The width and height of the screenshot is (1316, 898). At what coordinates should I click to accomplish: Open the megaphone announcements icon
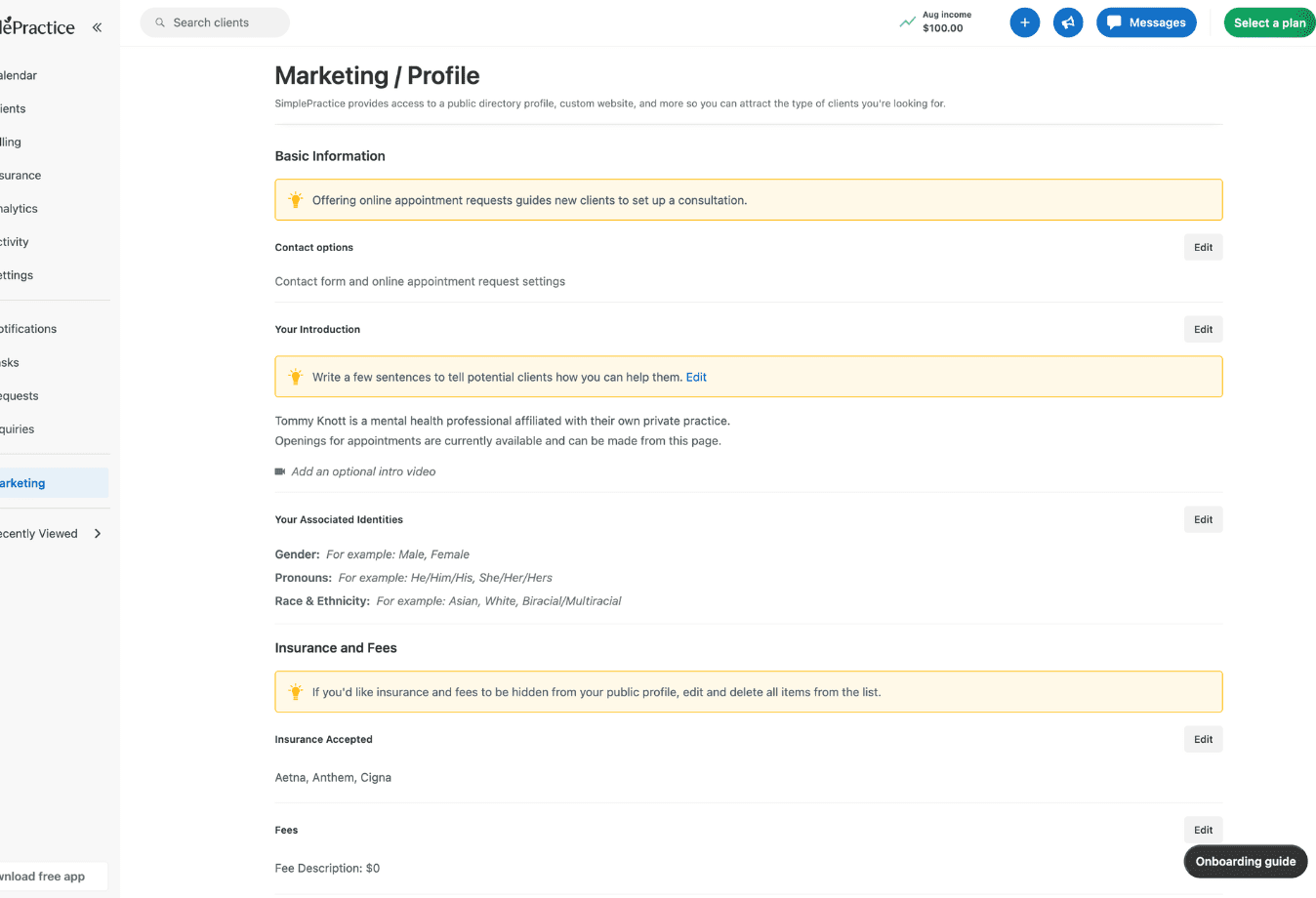(x=1068, y=22)
